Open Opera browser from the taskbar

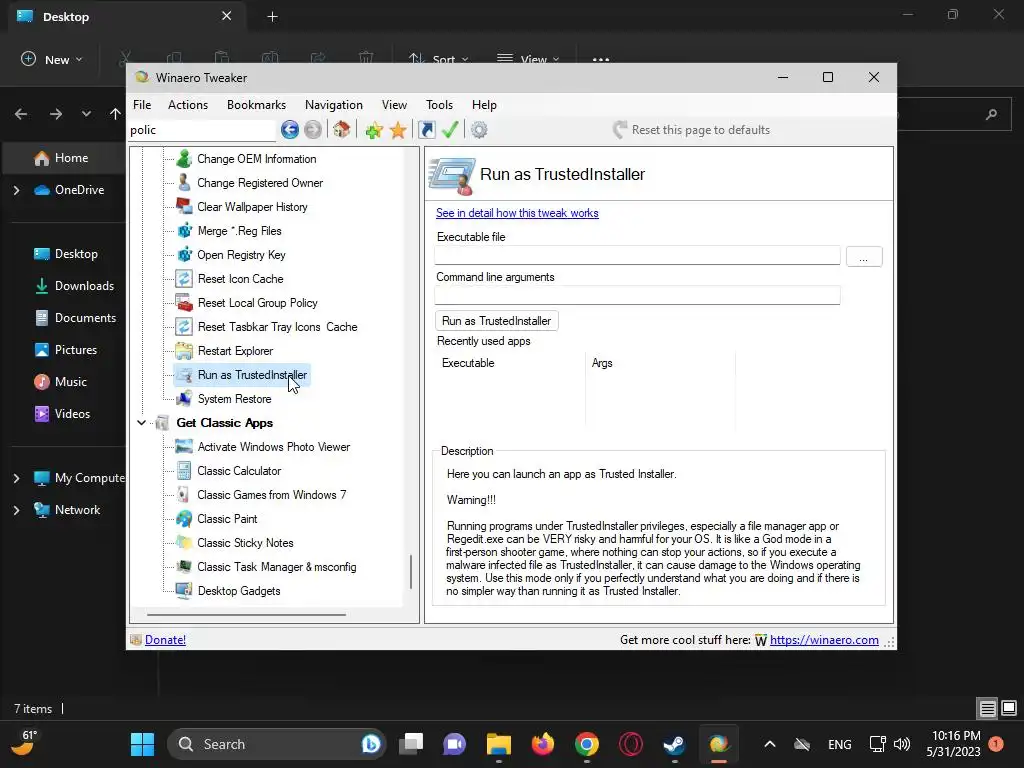[630, 744]
